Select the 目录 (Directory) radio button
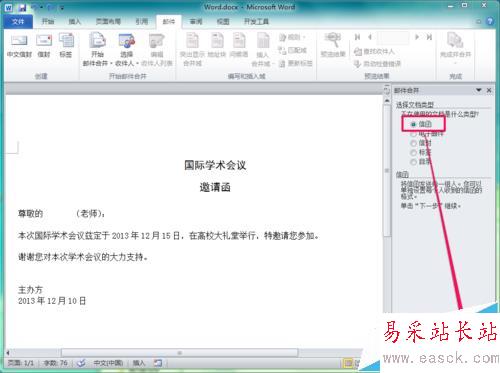Image resolution: width=500 pixels, height=373 pixels. 413,162
